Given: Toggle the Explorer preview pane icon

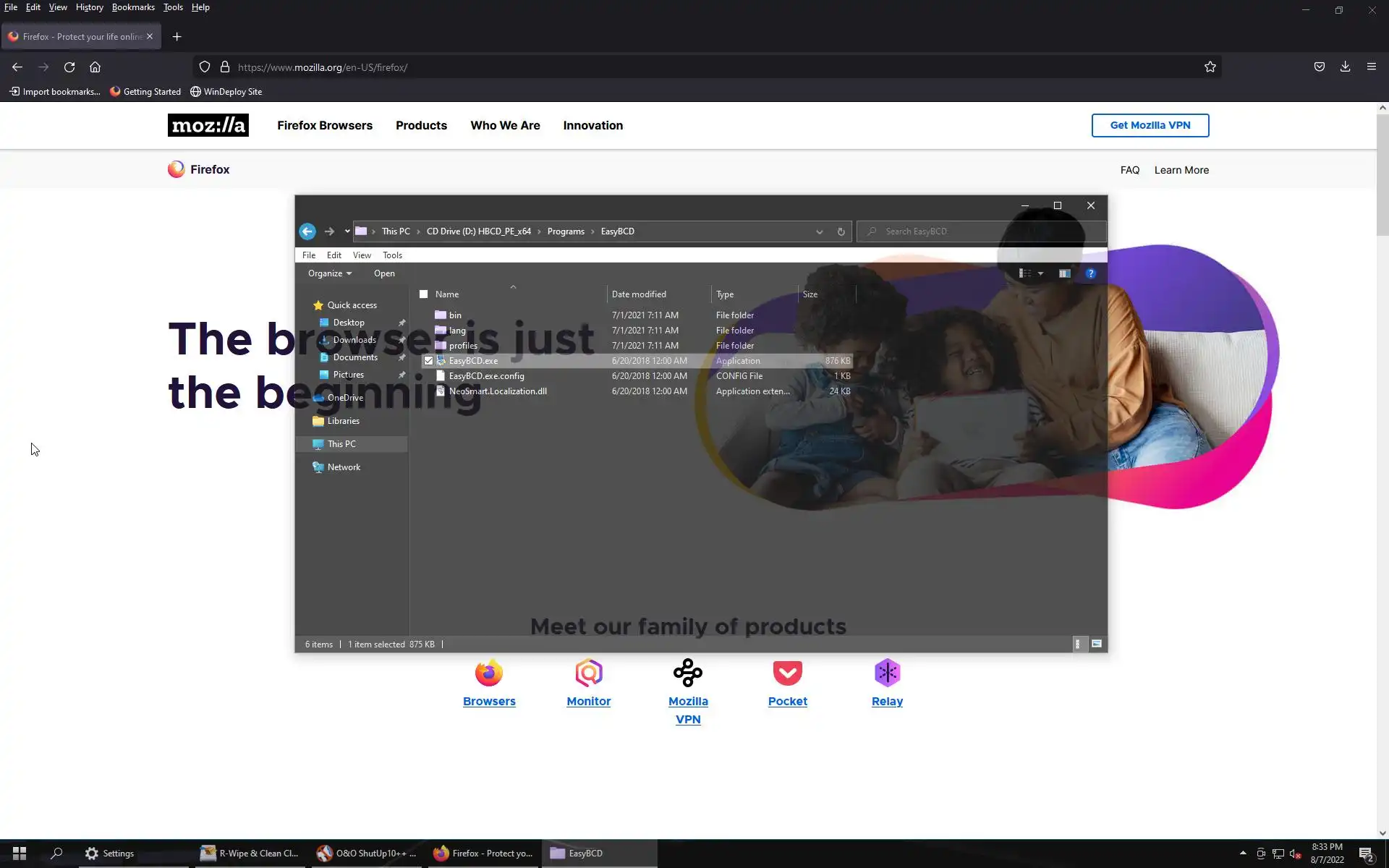Looking at the screenshot, I should pyautogui.click(x=1064, y=273).
